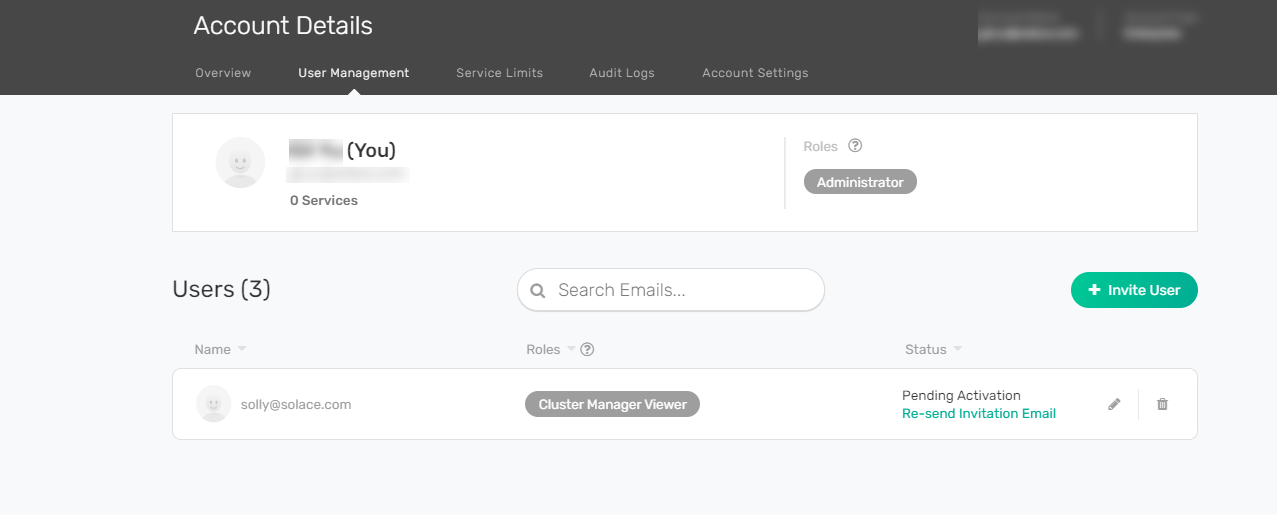Switch to the Overview tab

pyautogui.click(x=223, y=73)
